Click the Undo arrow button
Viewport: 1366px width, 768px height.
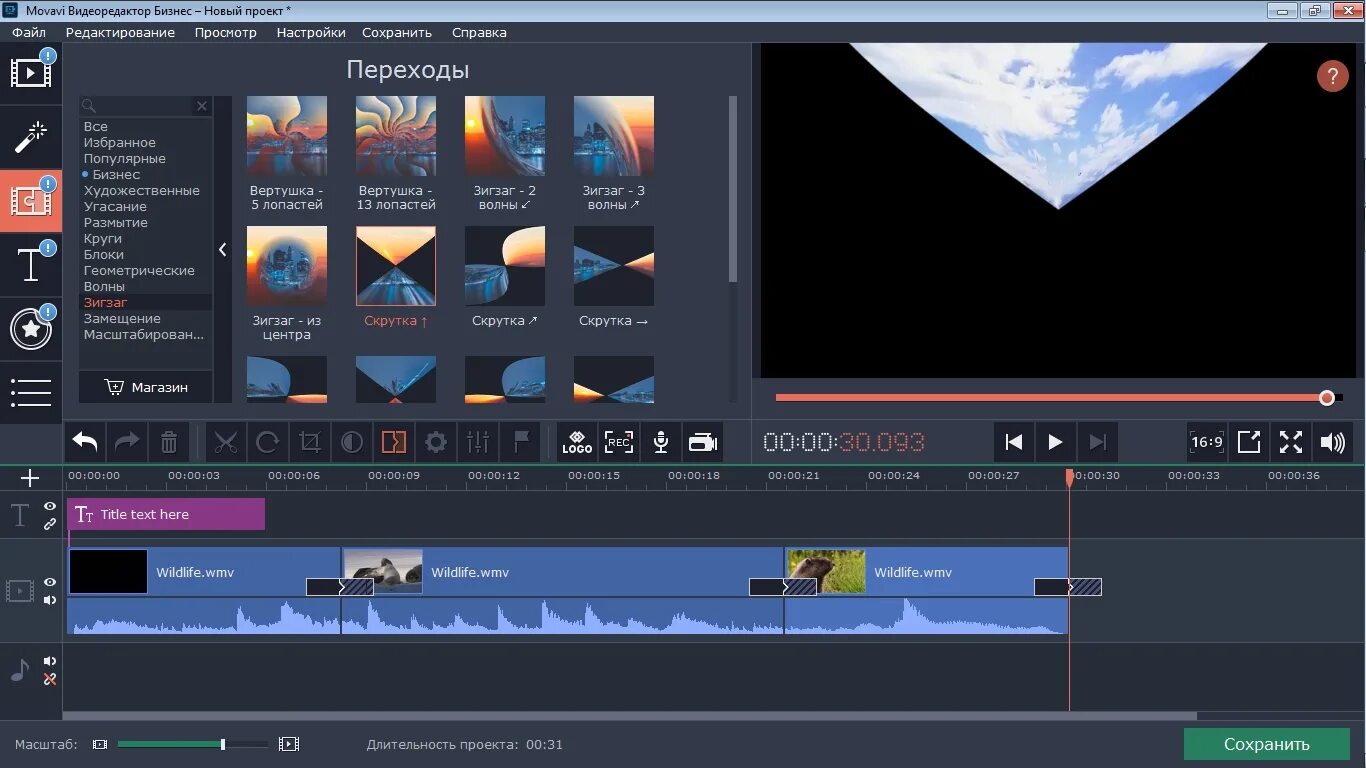85,442
